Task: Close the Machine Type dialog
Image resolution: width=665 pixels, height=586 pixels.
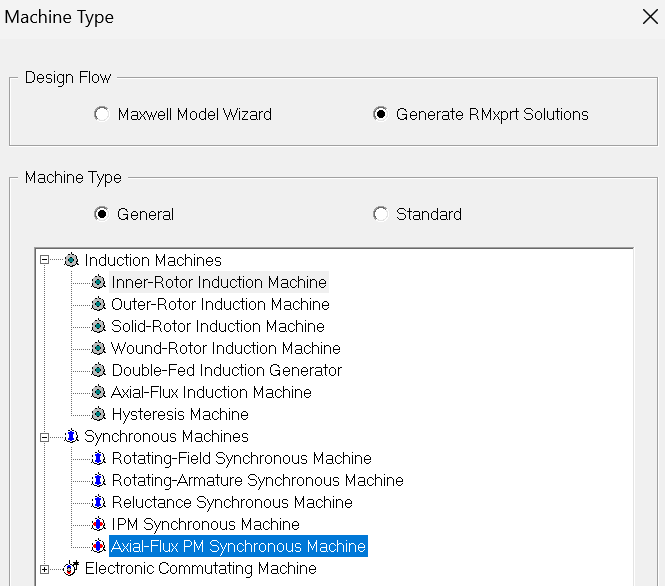Action: point(647,17)
